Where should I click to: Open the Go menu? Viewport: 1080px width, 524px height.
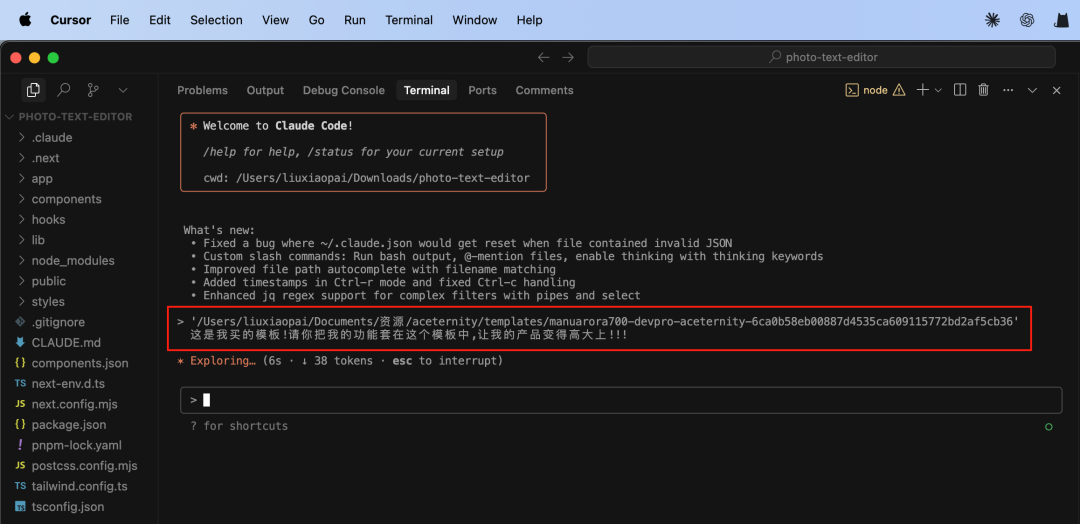click(x=317, y=20)
